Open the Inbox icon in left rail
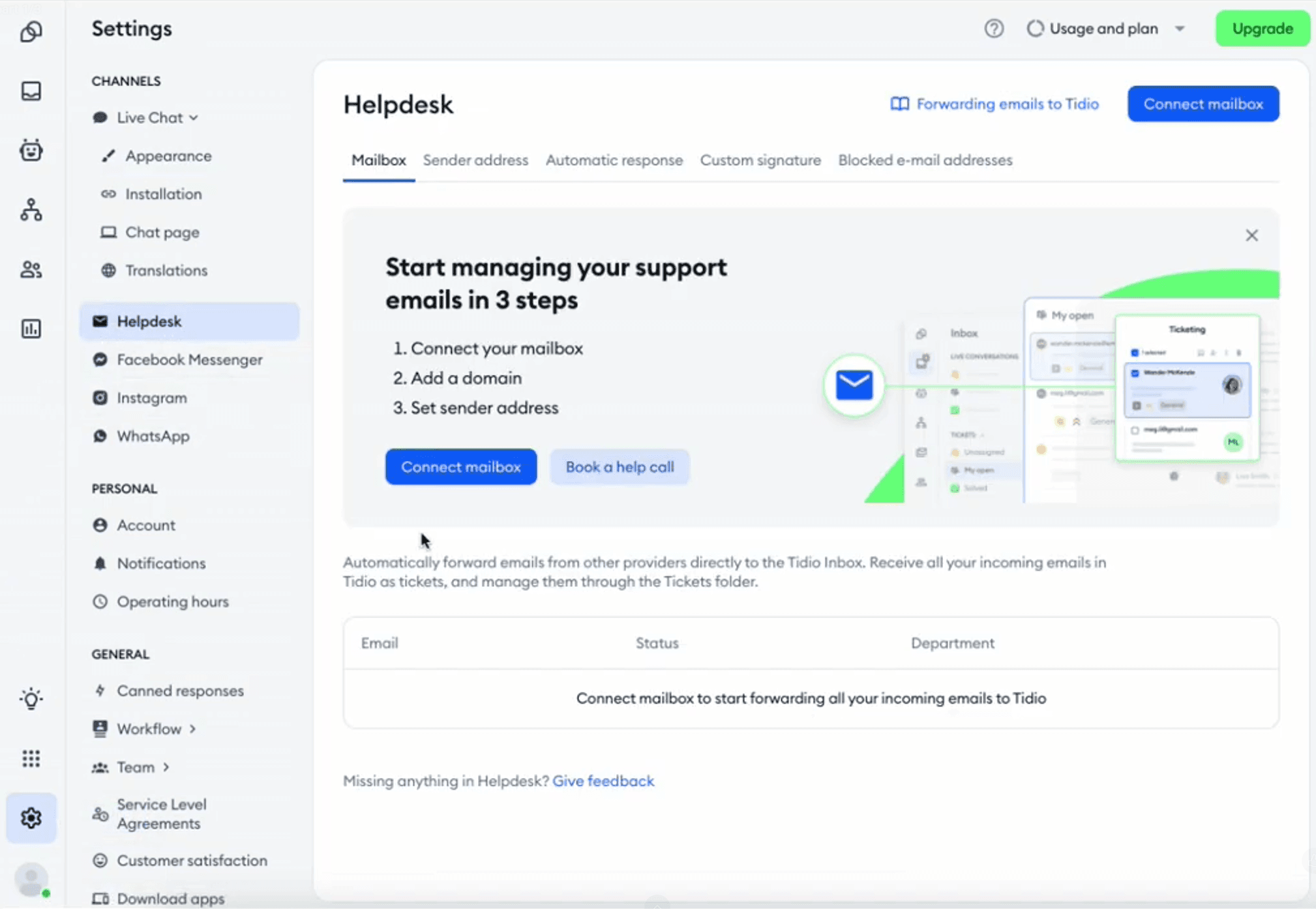This screenshot has height=909, width=1316. click(31, 91)
